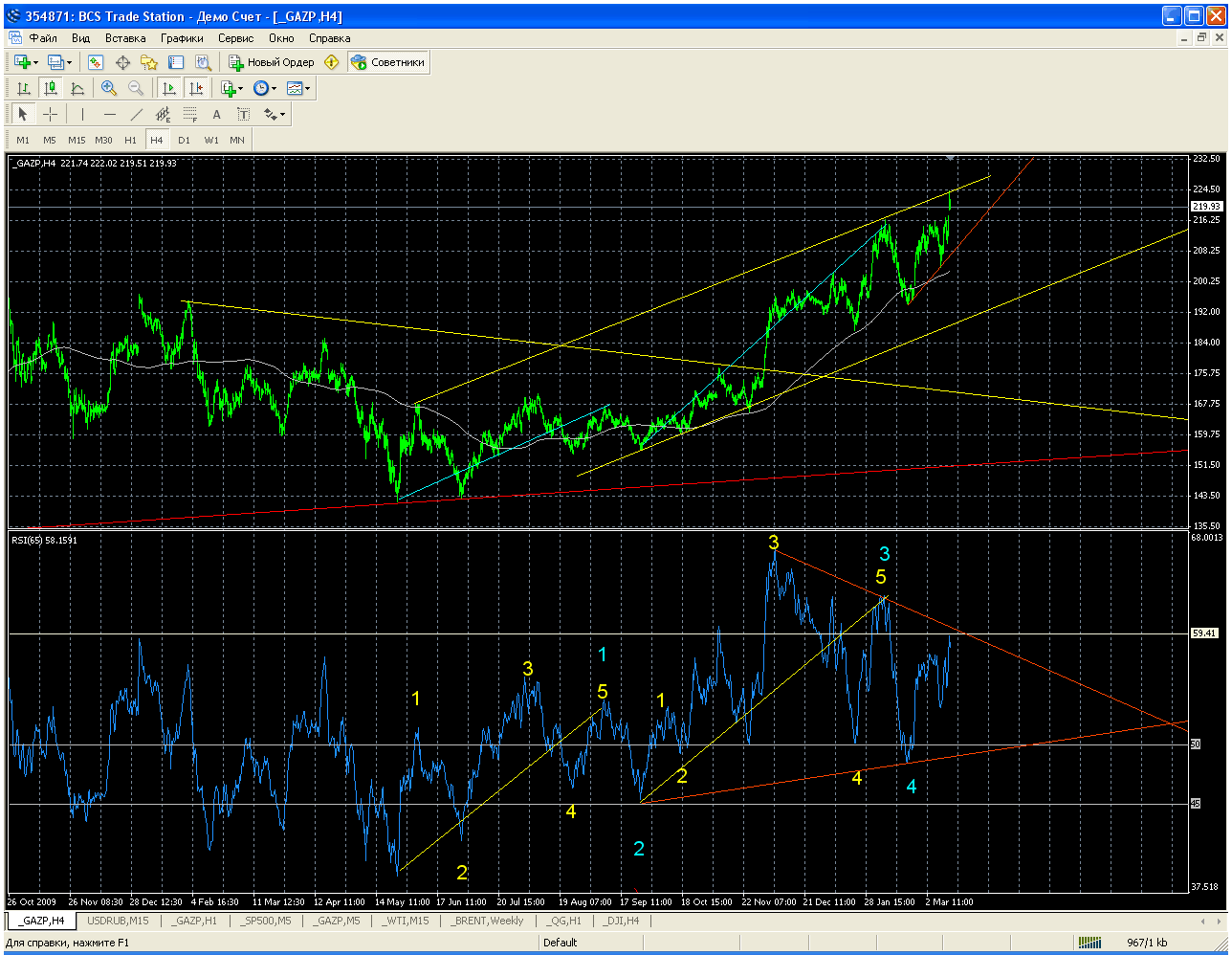Viewport: 1232px width, 955px height.
Task: Switch to the D1 timeframe
Action: (x=184, y=140)
